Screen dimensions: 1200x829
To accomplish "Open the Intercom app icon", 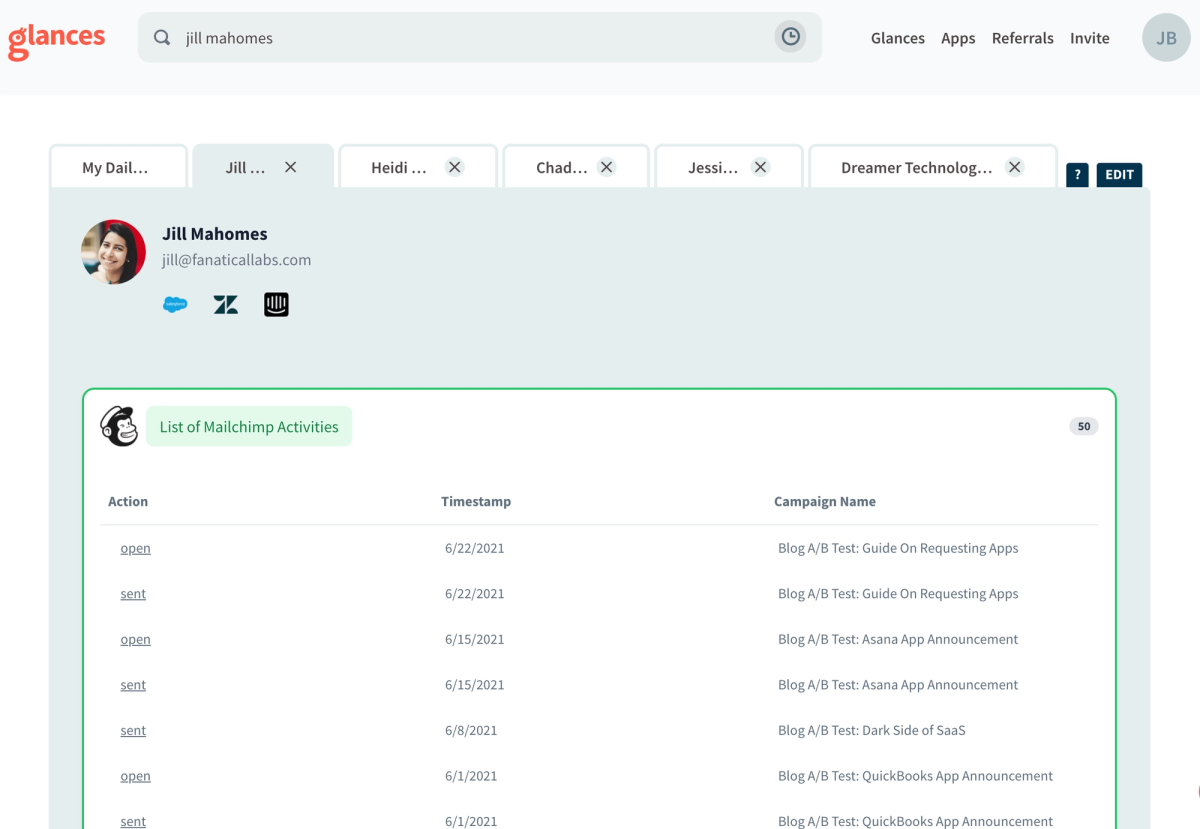I will click(277, 305).
